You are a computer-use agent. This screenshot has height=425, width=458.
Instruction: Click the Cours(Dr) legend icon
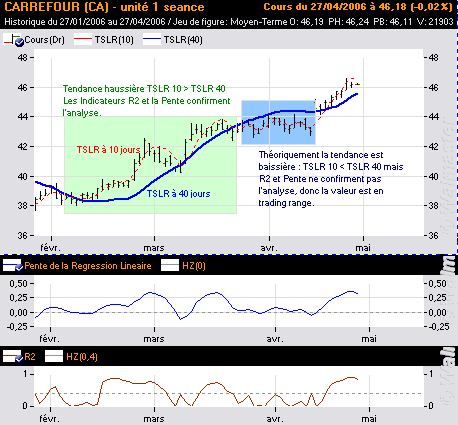coord(12,40)
